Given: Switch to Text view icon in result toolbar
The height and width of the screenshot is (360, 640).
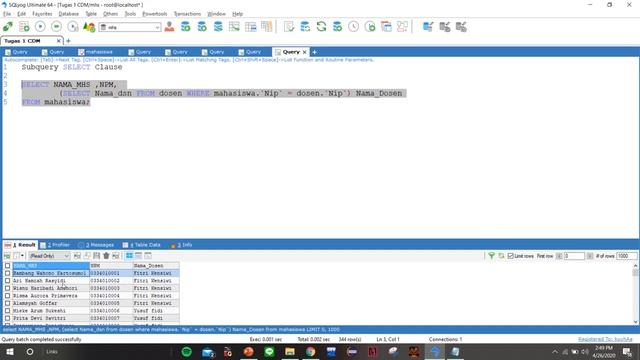Looking at the screenshot, I should (x=148, y=256).
